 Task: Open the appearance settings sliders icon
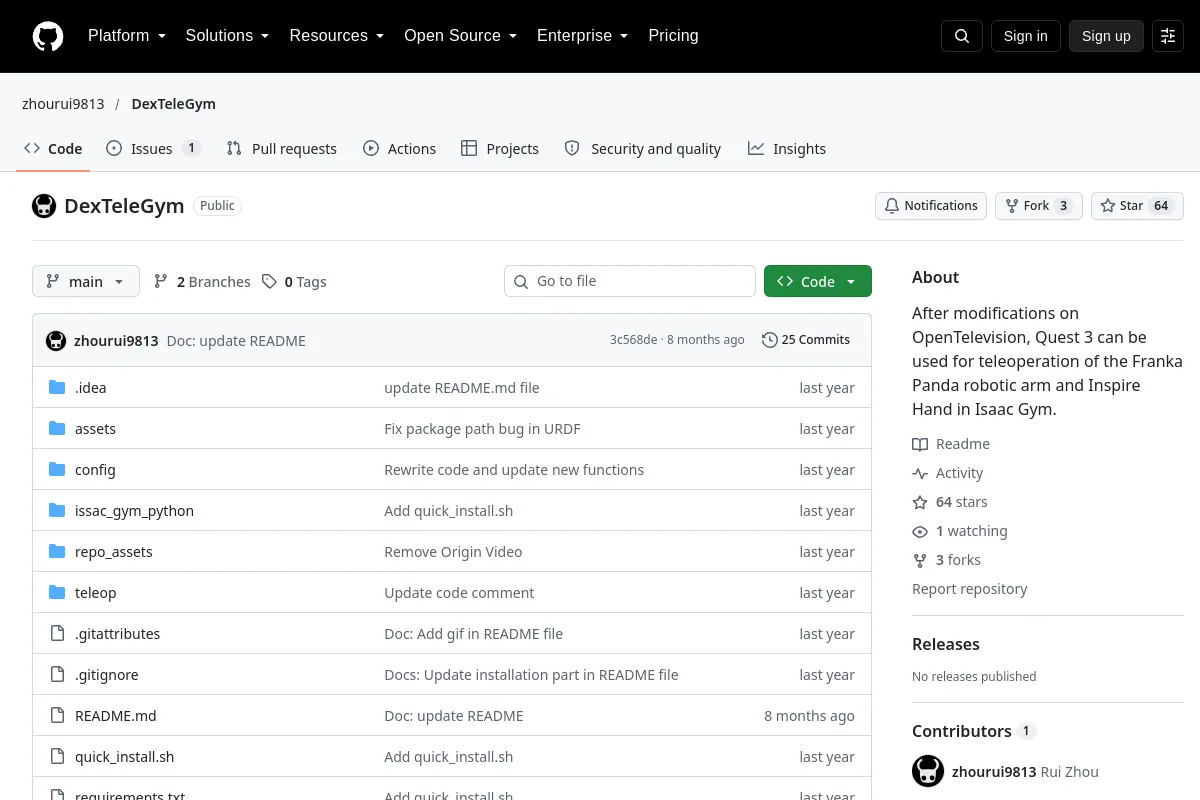pos(1168,36)
